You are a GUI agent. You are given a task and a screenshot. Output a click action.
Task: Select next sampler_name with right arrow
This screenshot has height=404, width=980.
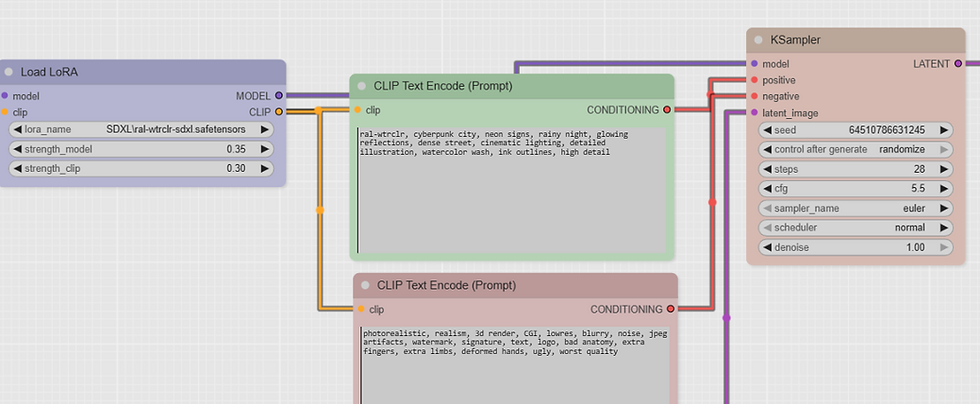coord(944,208)
